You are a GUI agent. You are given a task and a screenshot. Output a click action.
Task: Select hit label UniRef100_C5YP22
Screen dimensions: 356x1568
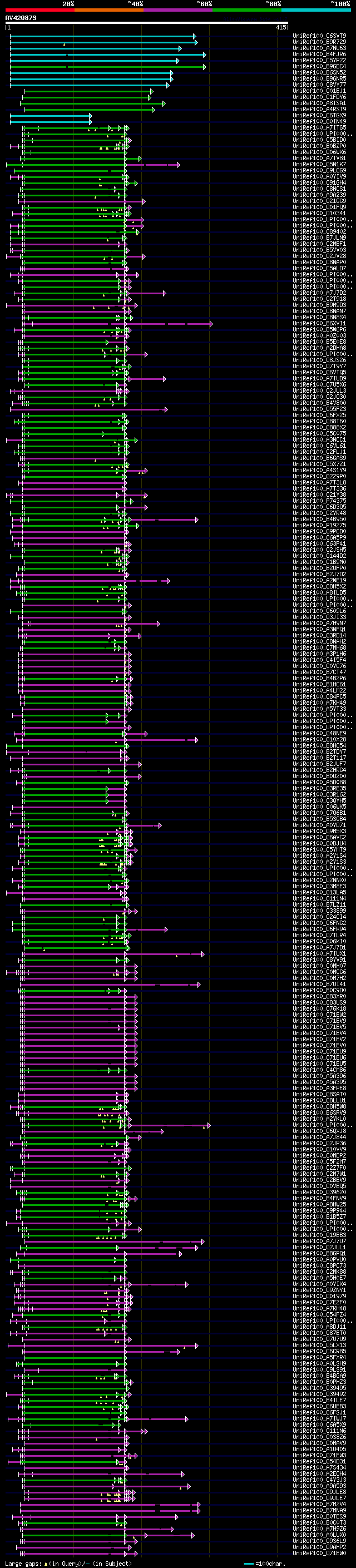(319, 60)
